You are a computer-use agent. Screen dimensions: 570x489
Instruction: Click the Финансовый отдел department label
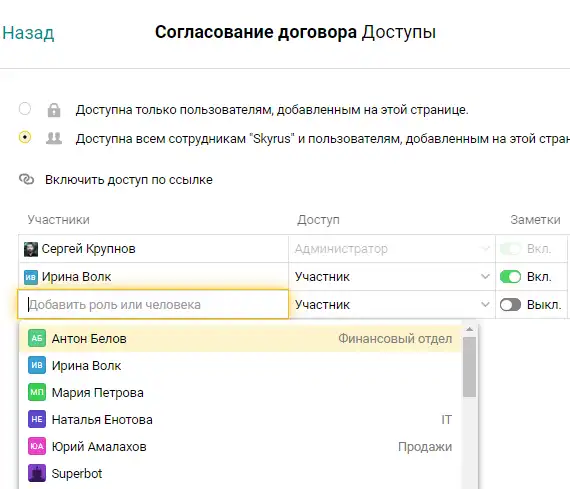pos(395,338)
